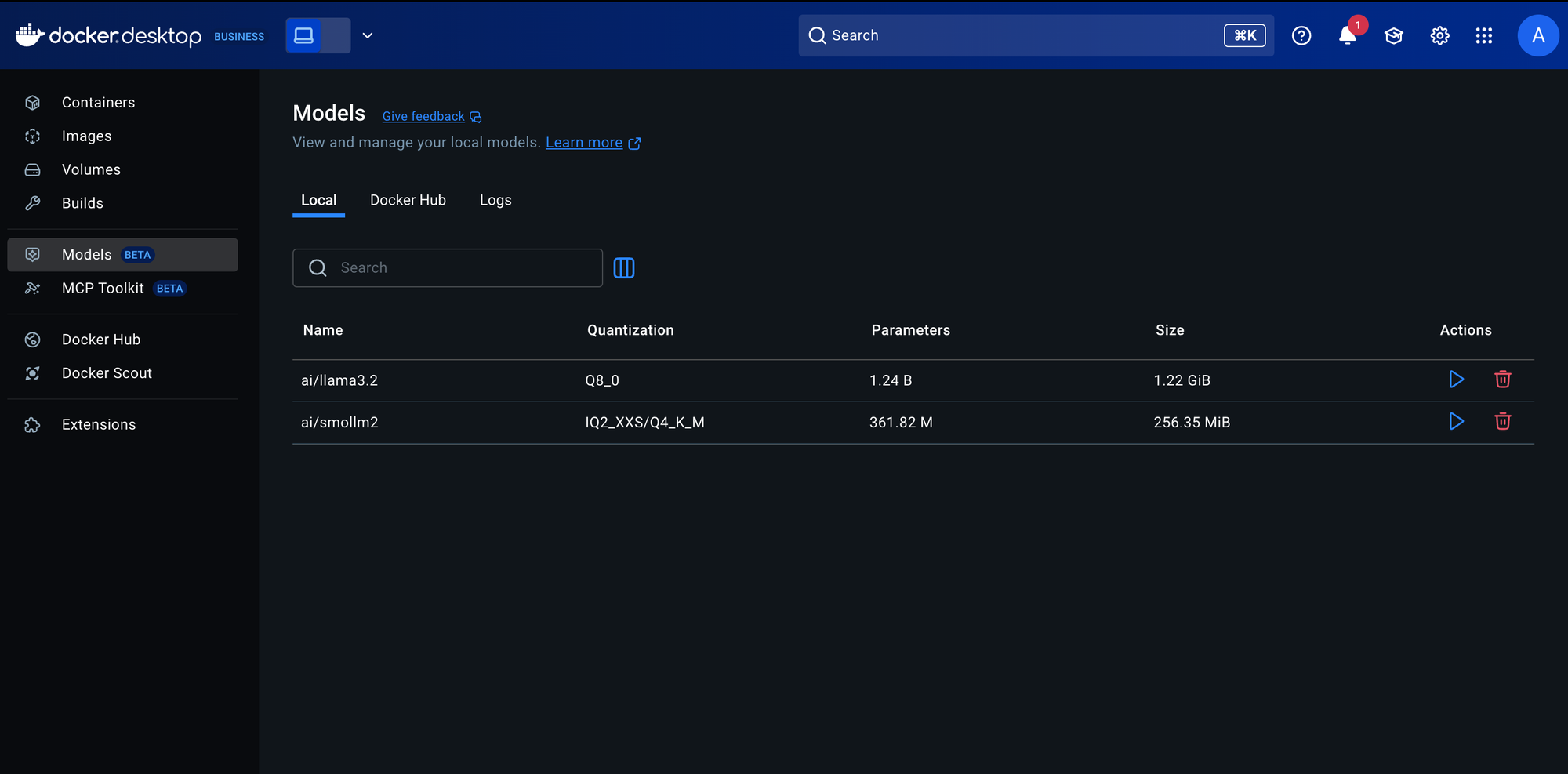Screen dimensions: 1568x774
Task: Focus the top global Search bar
Action: point(1036,35)
